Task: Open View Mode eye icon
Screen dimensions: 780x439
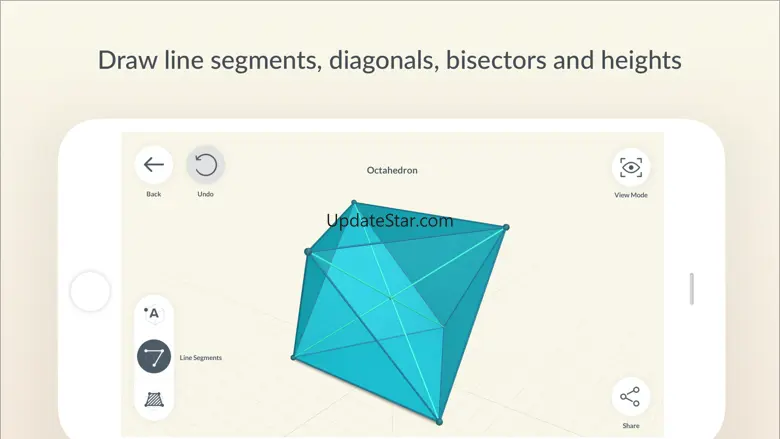Action: 630,167
